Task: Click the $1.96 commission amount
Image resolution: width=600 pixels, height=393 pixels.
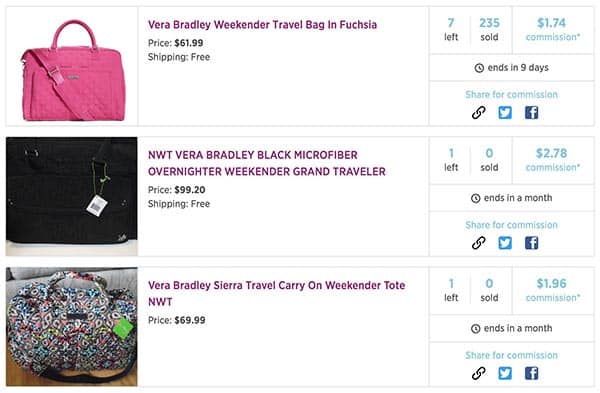Action: [x=551, y=284]
